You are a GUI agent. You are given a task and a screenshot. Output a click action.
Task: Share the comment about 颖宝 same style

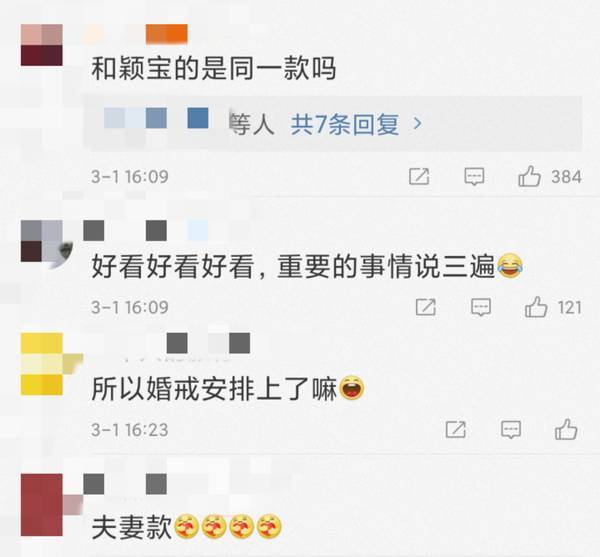419,176
